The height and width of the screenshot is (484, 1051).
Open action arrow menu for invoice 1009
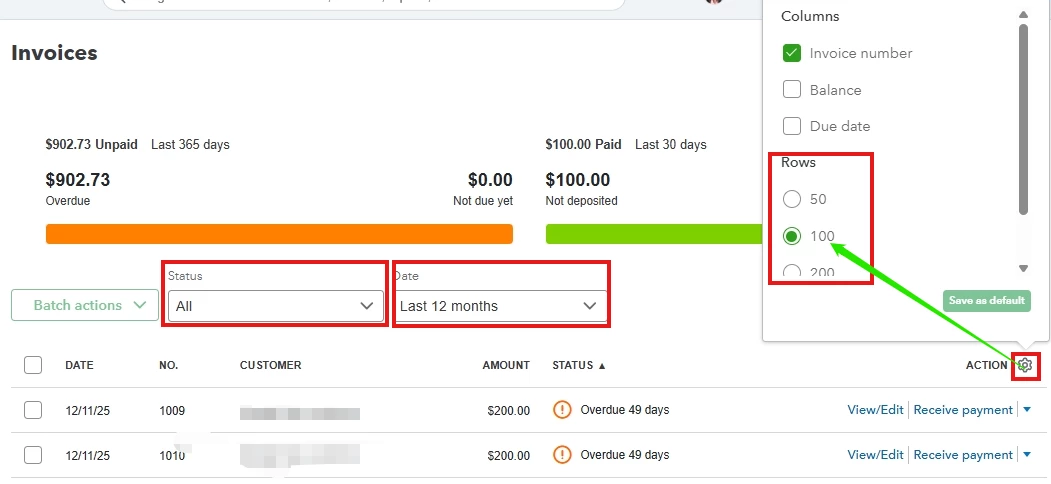1027,410
